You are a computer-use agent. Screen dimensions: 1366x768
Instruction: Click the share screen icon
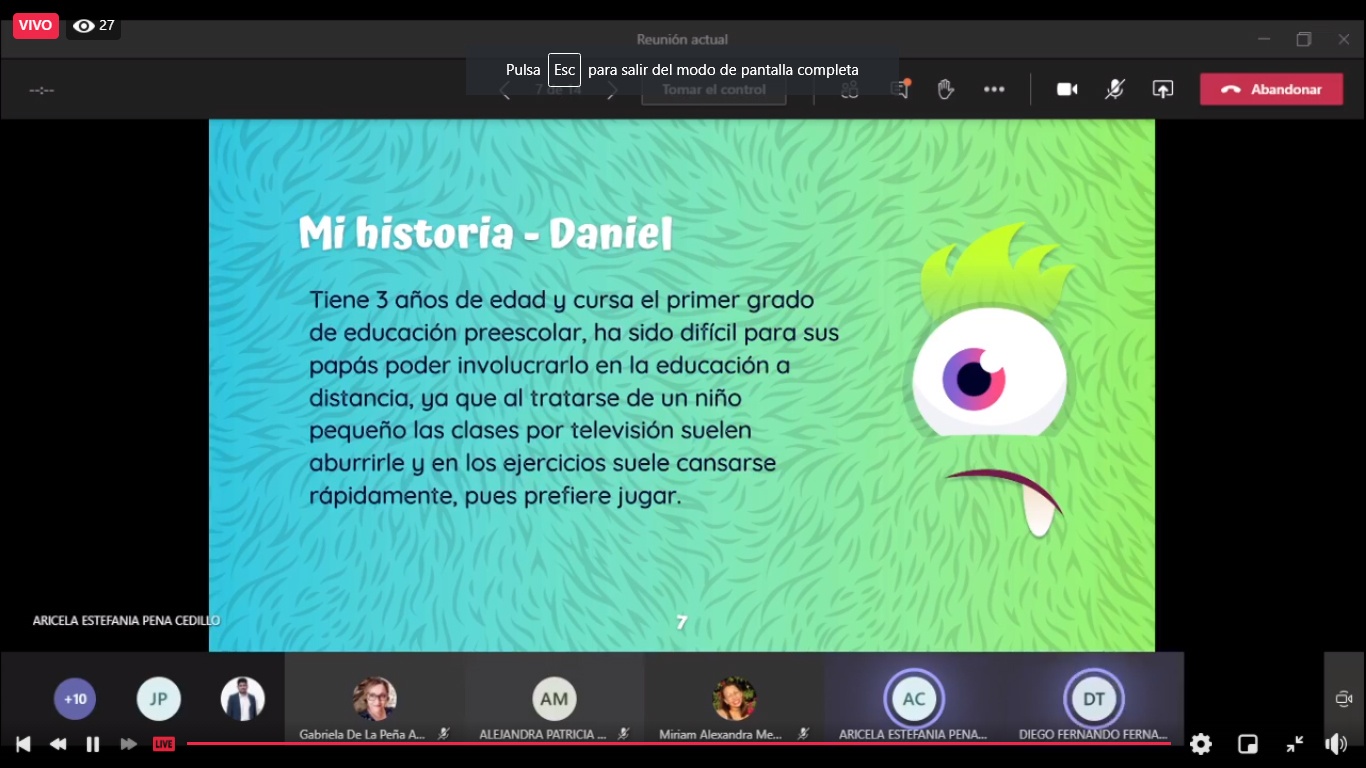(x=1162, y=89)
